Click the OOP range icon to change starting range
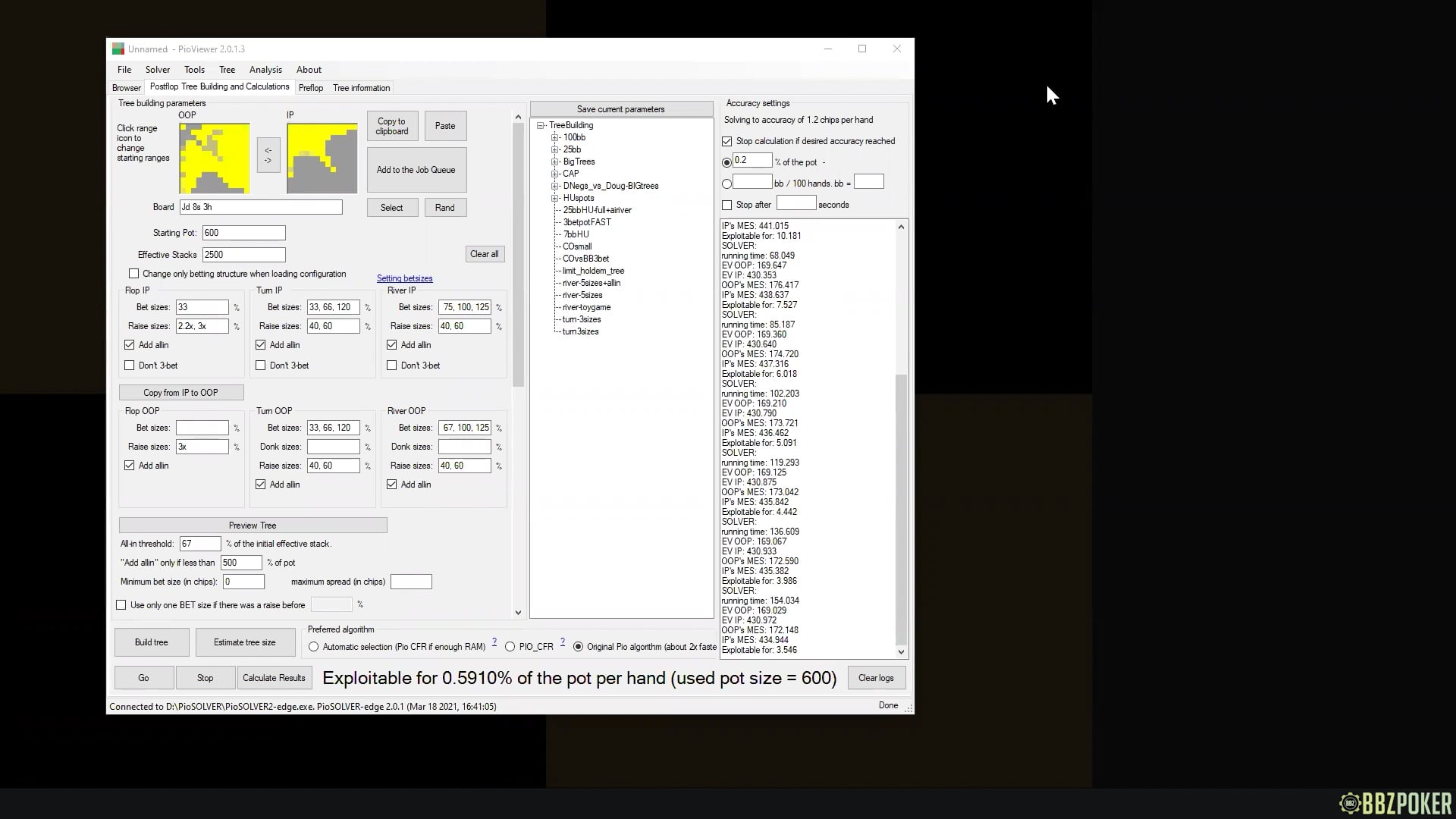 pyautogui.click(x=213, y=158)
